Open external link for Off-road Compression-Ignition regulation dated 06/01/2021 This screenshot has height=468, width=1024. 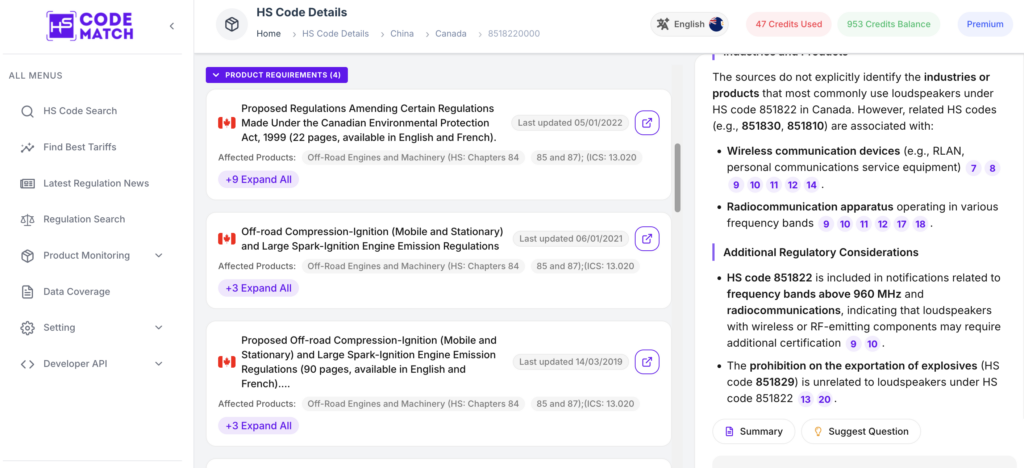click(x=647, y=239)
